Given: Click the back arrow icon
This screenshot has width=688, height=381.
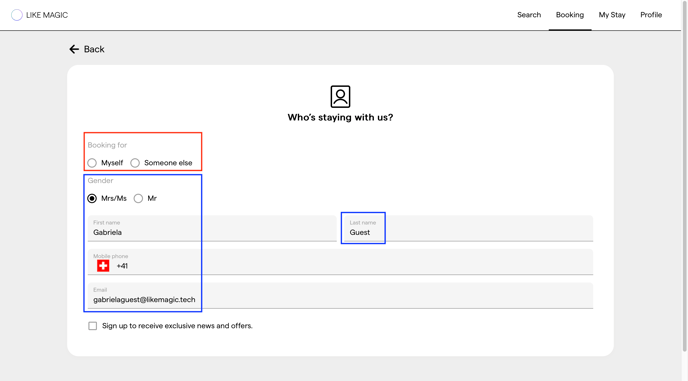Looking at the screenshot, I should 74,49.
